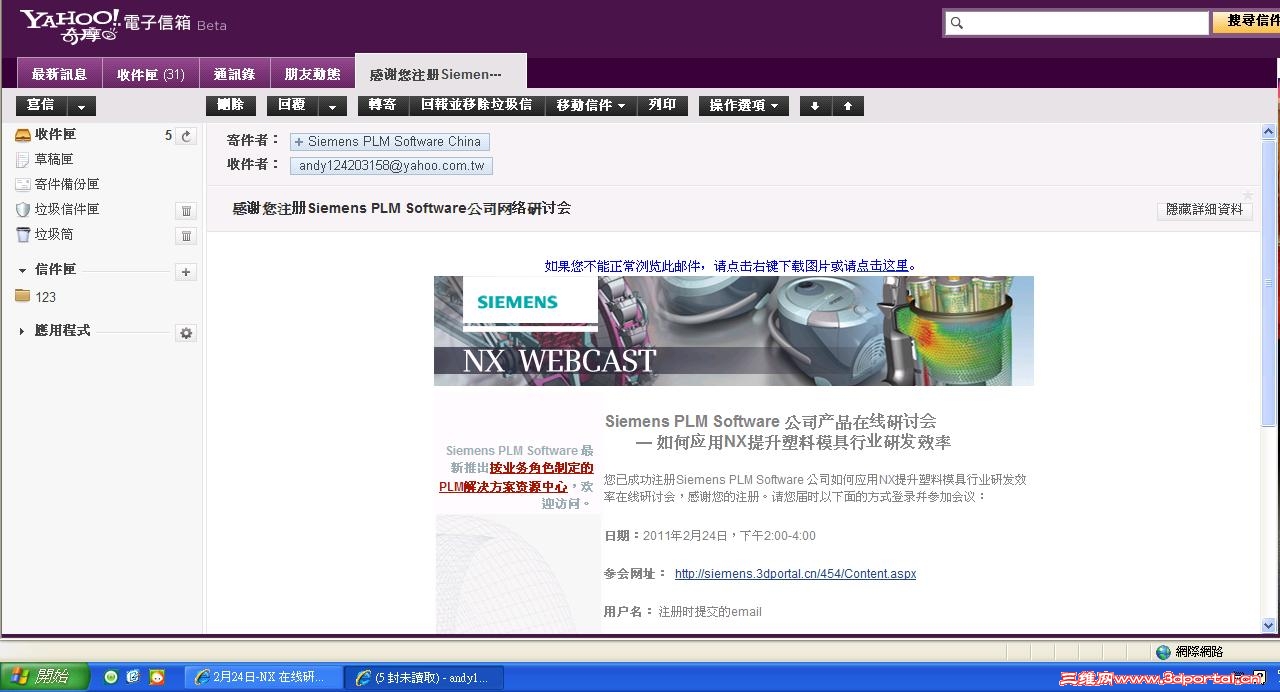1280x692 pixels.
Task: Click the 刪除 delete button
Action: 231,105
